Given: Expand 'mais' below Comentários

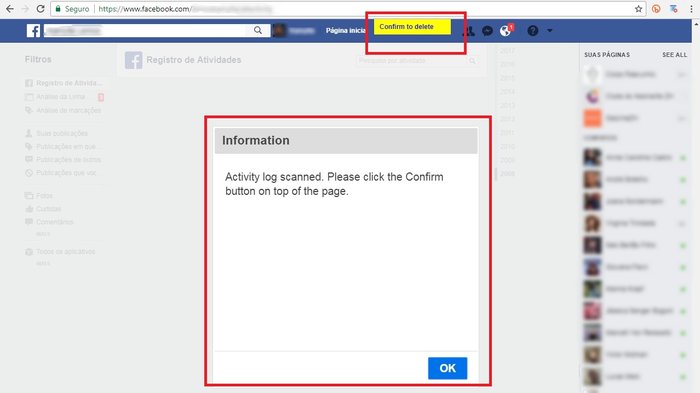Looking at the screenshot, I should click(43, 234).
